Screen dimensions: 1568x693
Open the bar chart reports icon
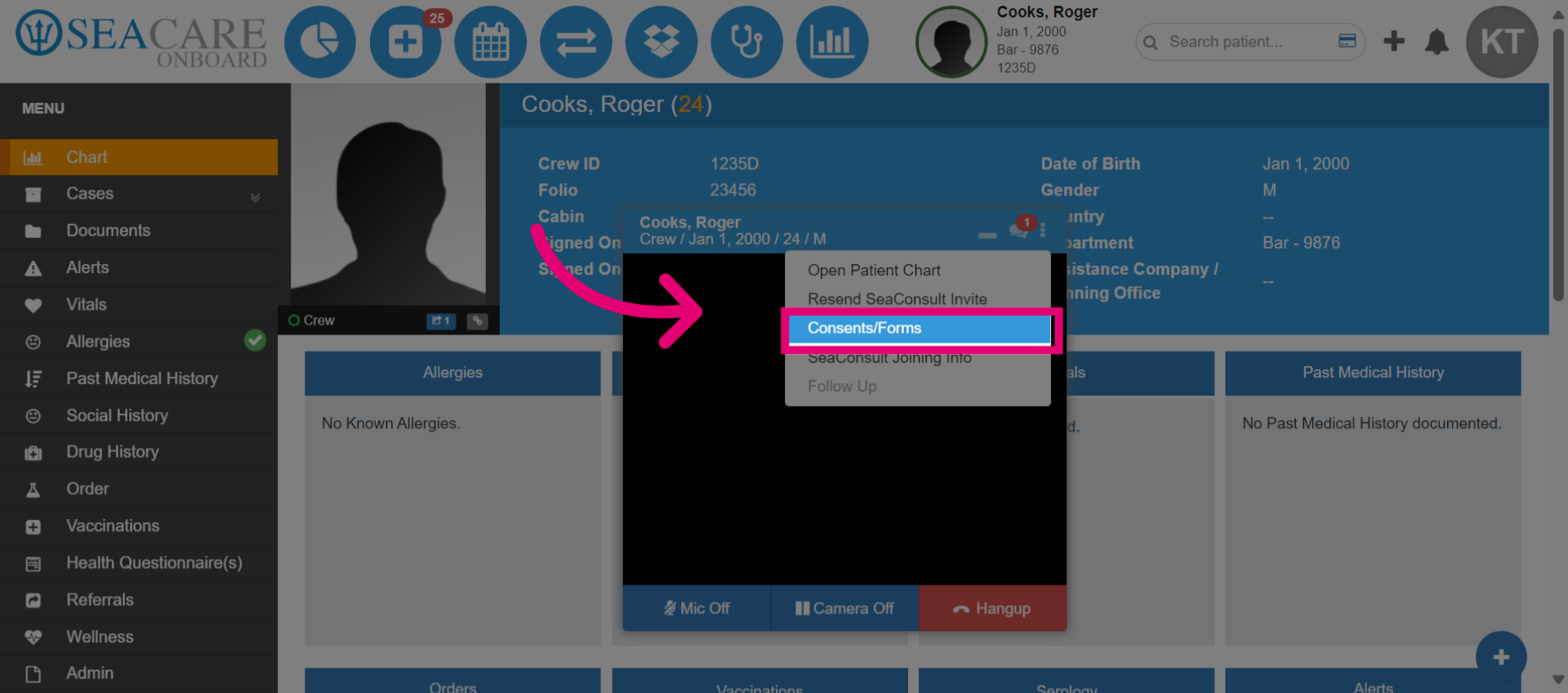(x=831, y=42)
